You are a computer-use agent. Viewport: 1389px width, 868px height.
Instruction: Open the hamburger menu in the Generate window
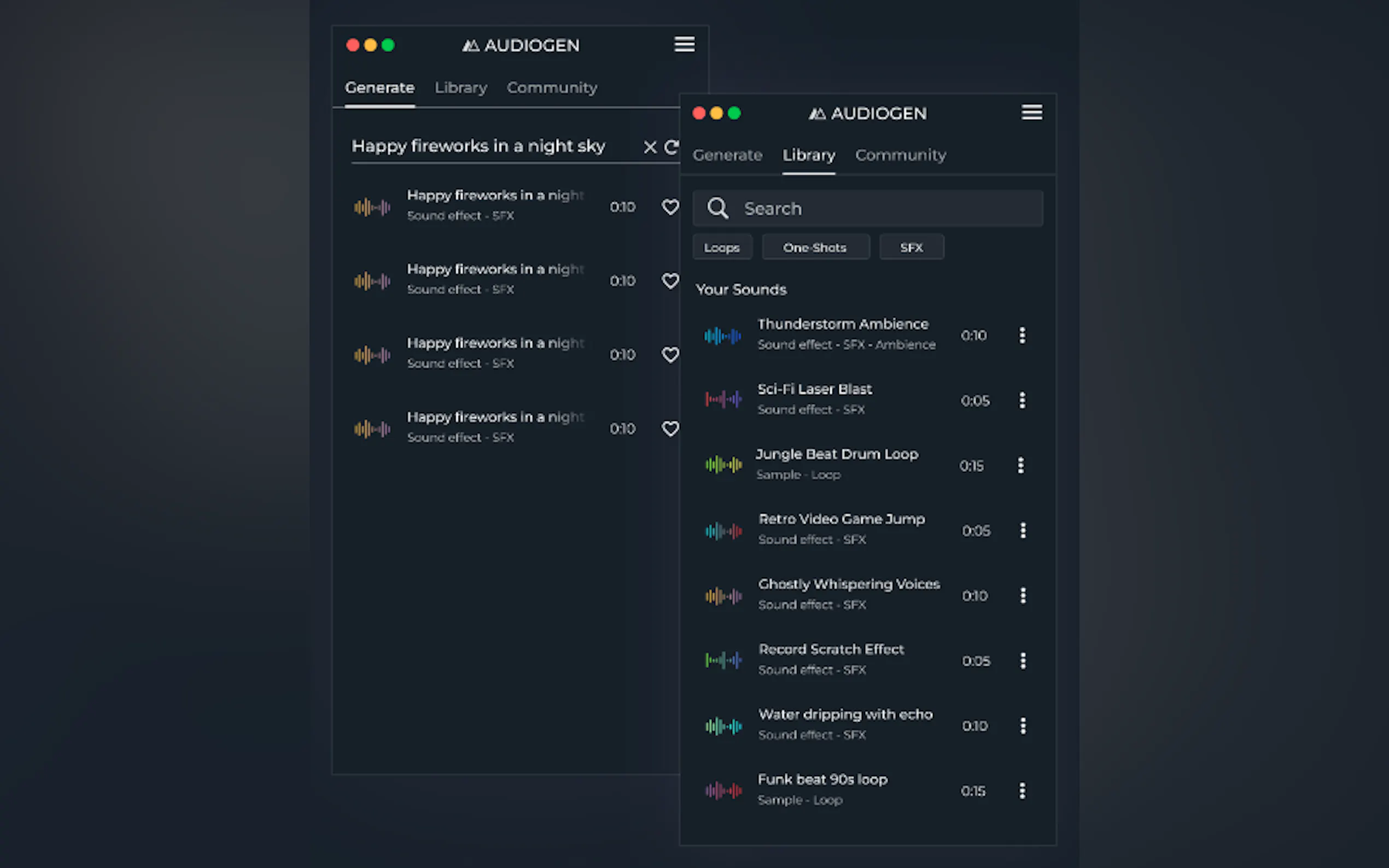click(684, 44)
